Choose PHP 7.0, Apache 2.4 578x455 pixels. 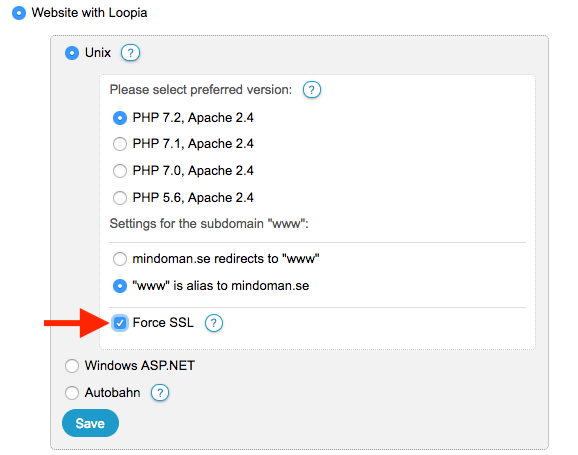pyautogui.click(x=120, y=171)
